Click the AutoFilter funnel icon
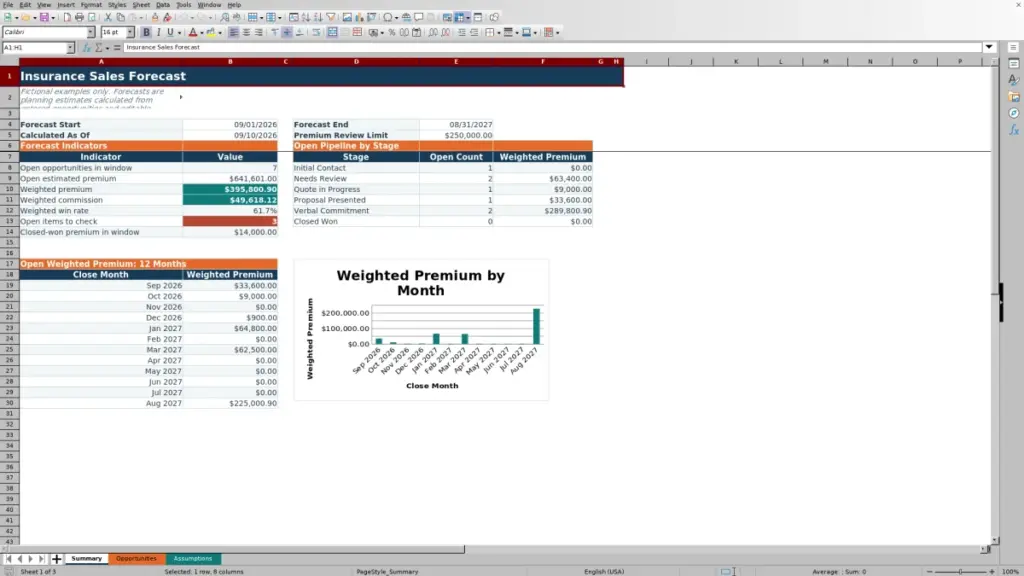Viewport: 1024px width, 576px height. click(x=331, y=18)
